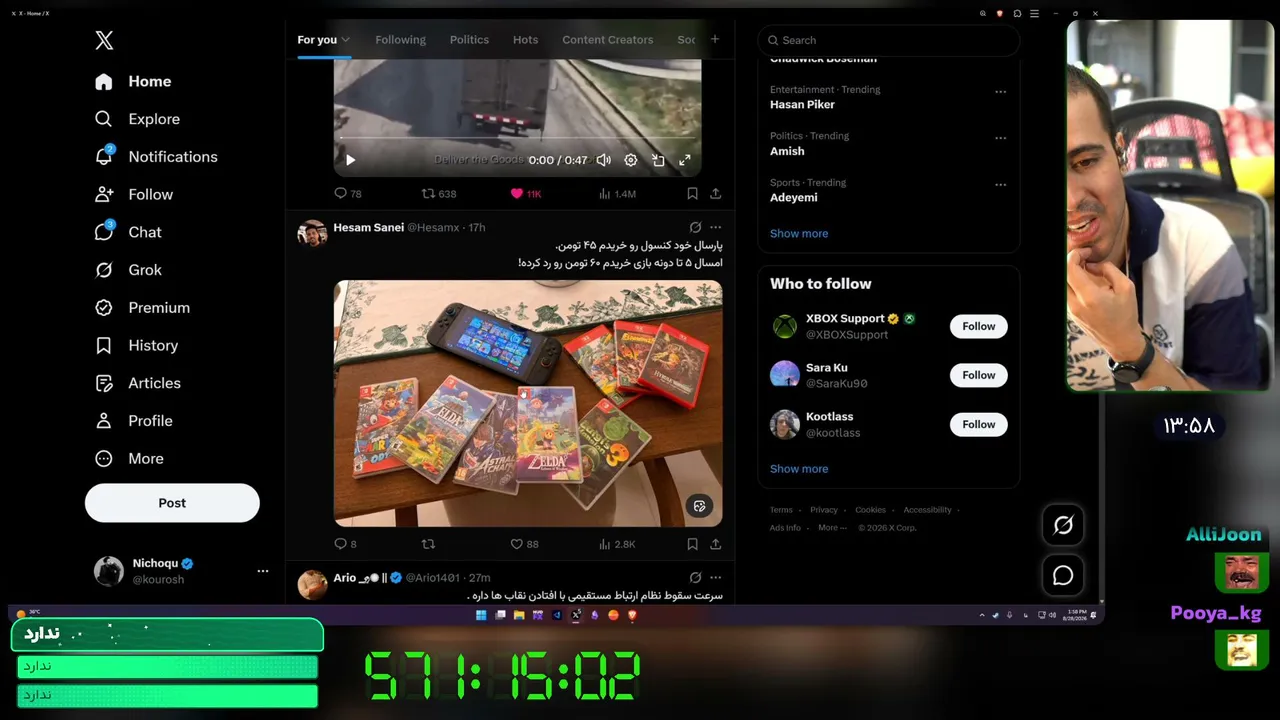The image size is (1280, 720).
Task: Show more accounts to follow
Action: click(x=799, y=469)
